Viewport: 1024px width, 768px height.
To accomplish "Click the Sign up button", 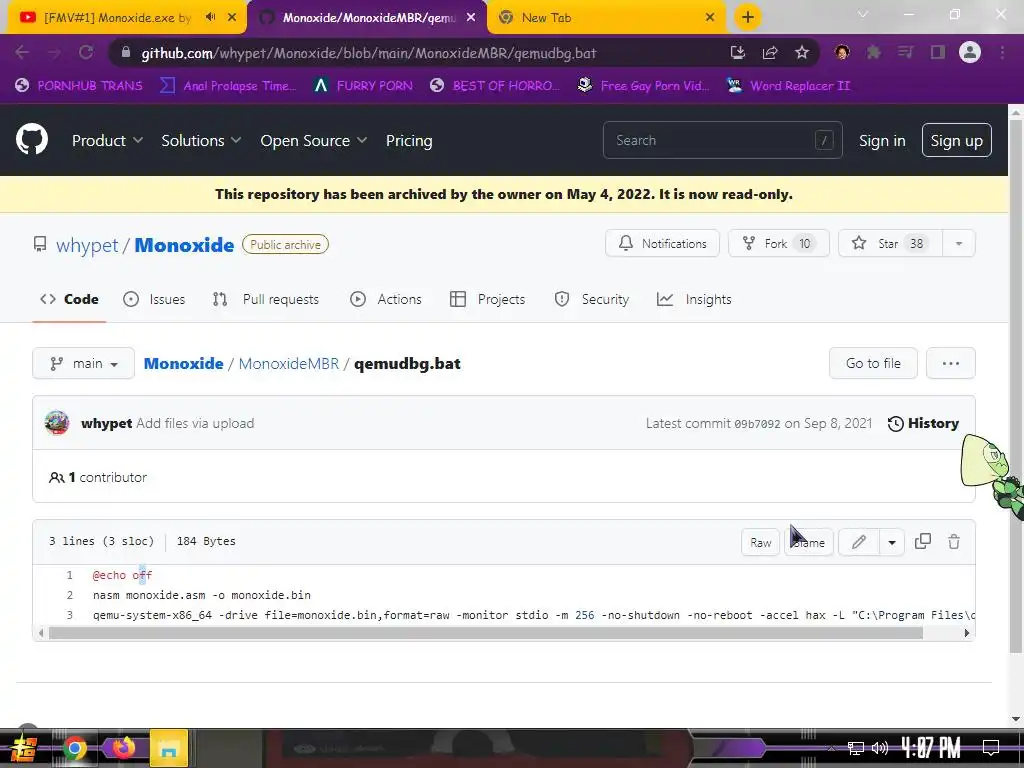I will click(x=957, y=140).
